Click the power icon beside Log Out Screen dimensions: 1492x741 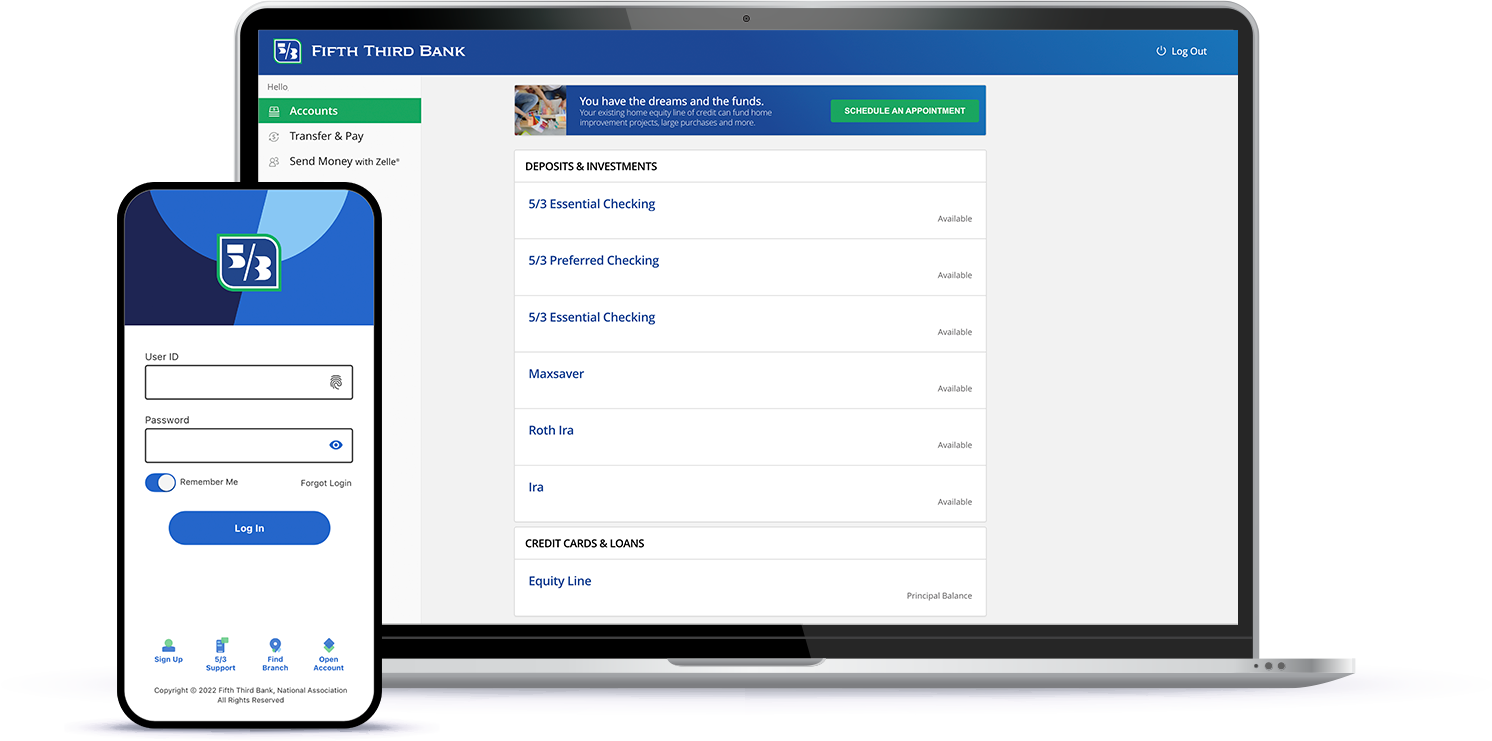pos(1159,51)
